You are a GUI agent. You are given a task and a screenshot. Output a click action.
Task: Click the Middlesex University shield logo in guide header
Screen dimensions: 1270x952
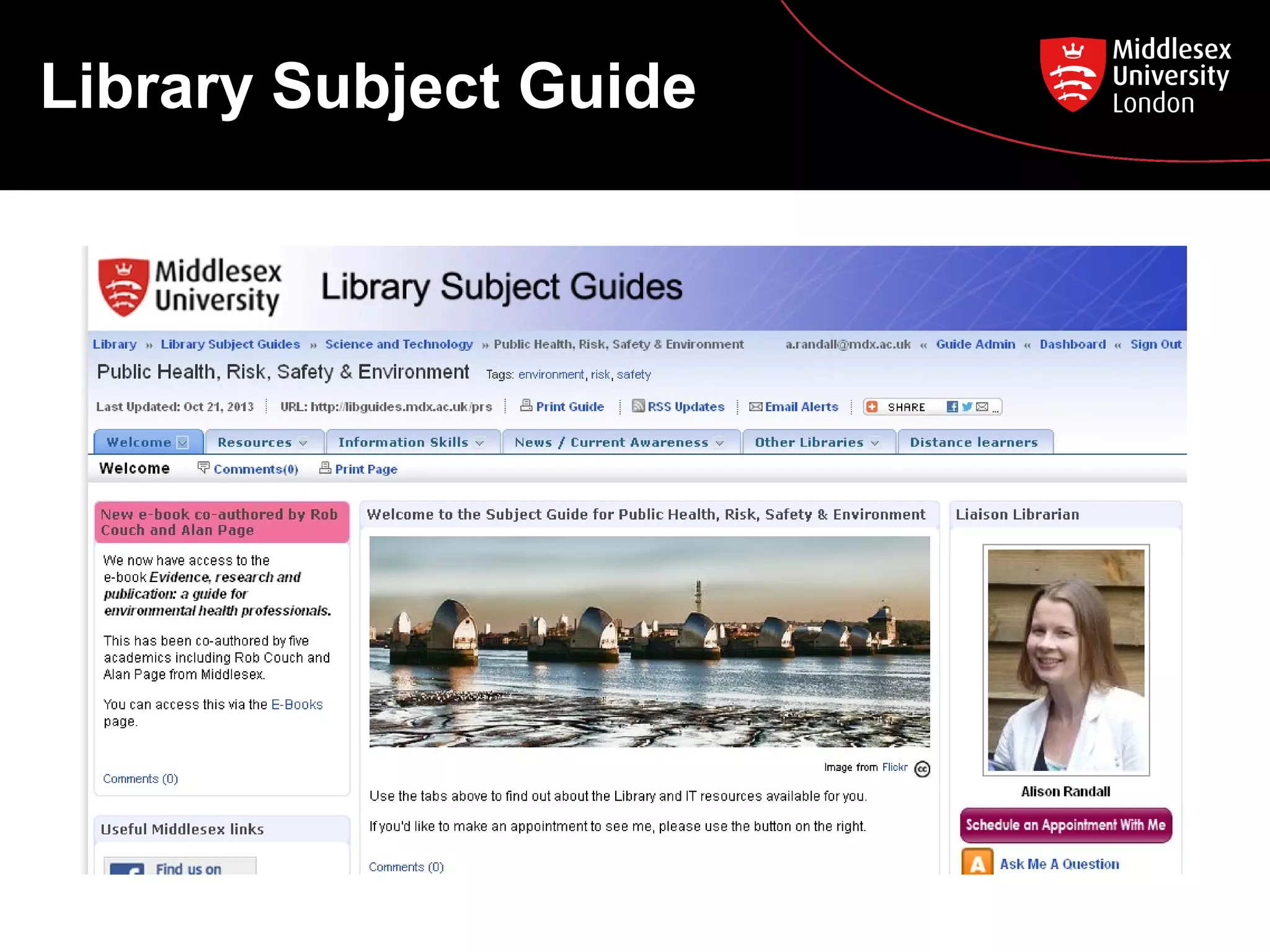[x=124, y=288]
